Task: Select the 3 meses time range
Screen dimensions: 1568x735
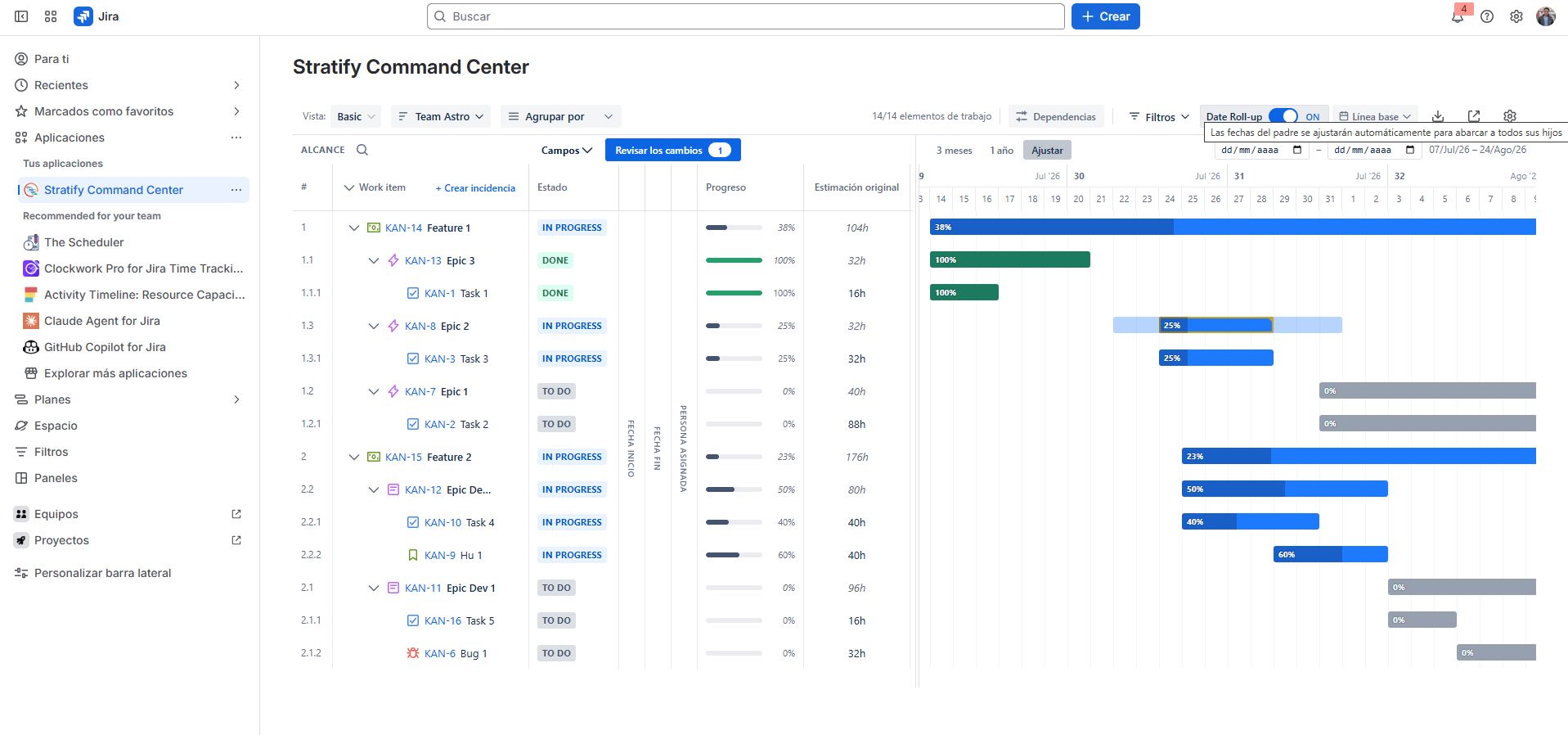Action: click(x=955, y=150)
